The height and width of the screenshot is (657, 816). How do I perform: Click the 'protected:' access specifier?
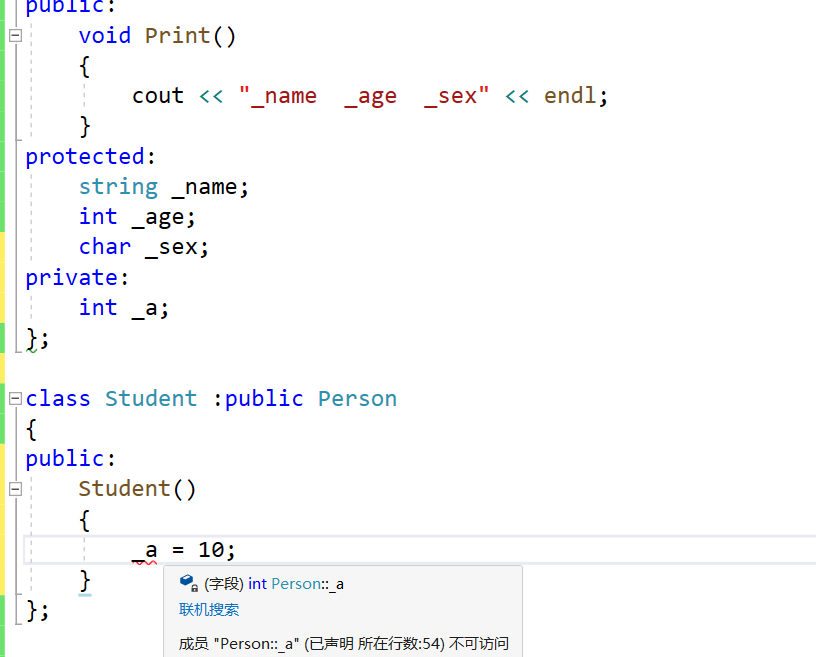90,157
